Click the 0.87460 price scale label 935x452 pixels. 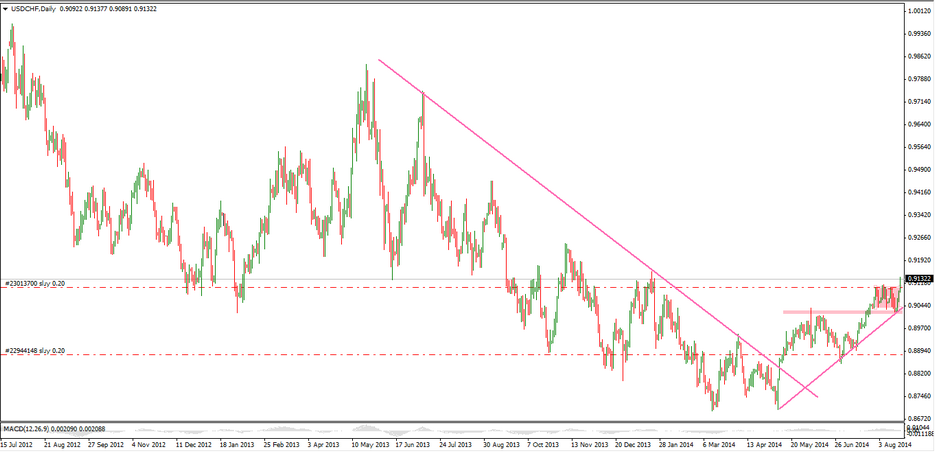(x=919, y=396)
